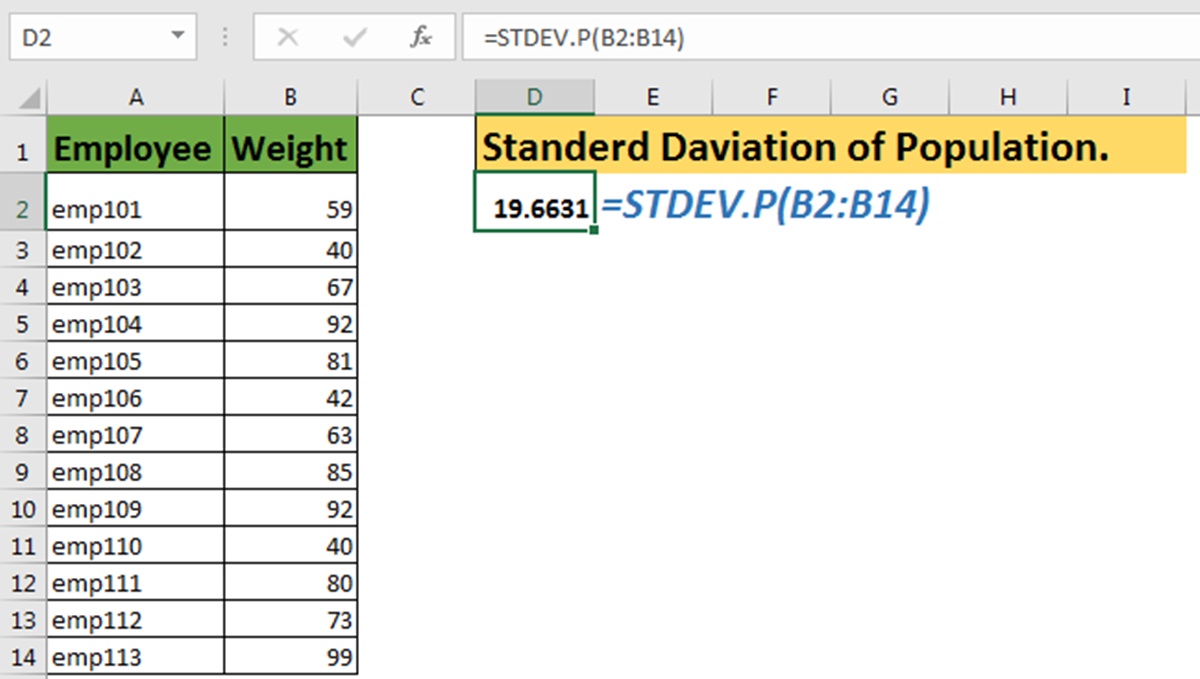Click the green fill handle on cell D2
Image resolution: width=1200 pixels, height=679 pixels.
(594, 229)
